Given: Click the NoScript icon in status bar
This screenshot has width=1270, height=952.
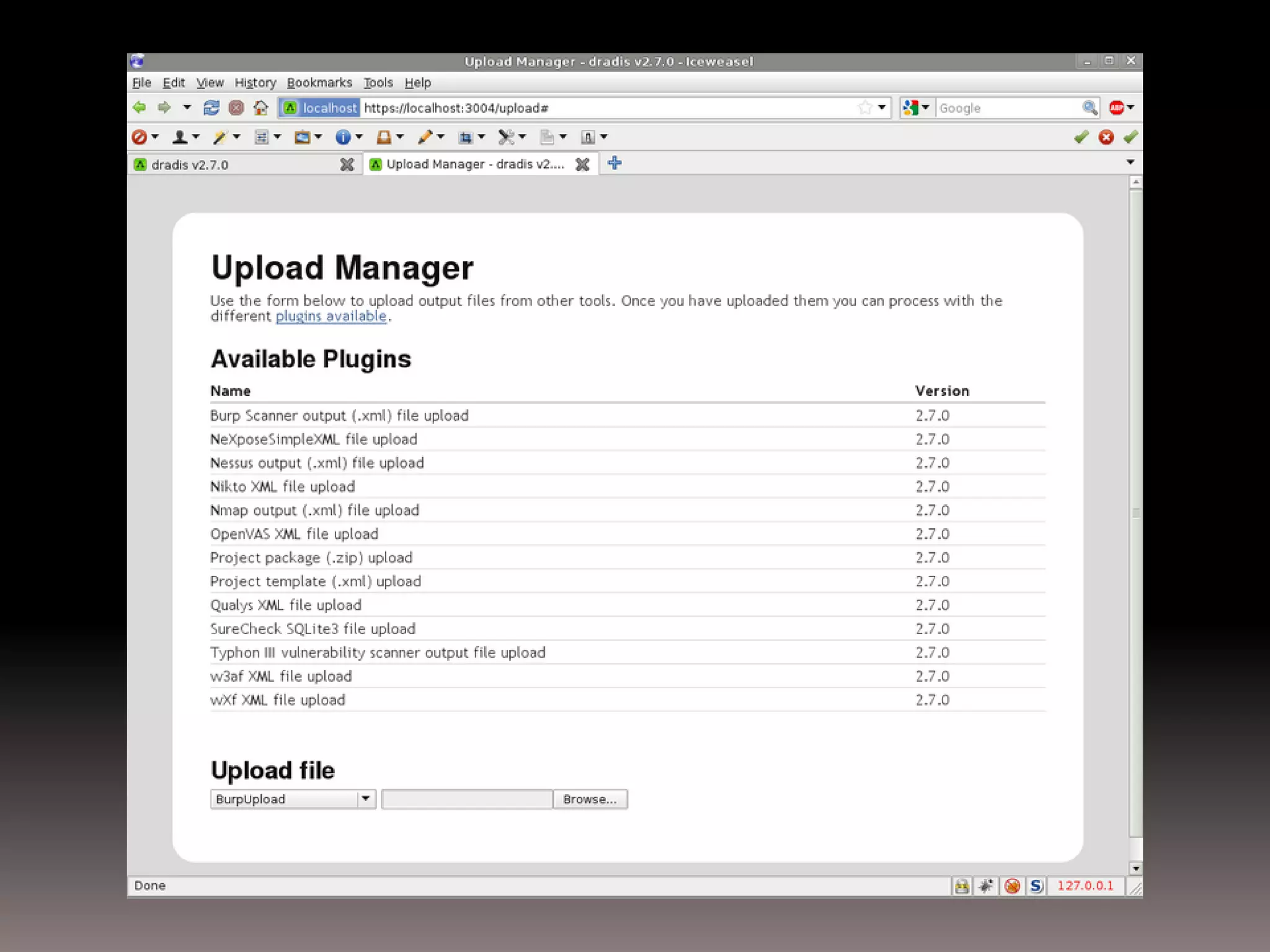Looking at the screenshot, I should (1036, 886).
